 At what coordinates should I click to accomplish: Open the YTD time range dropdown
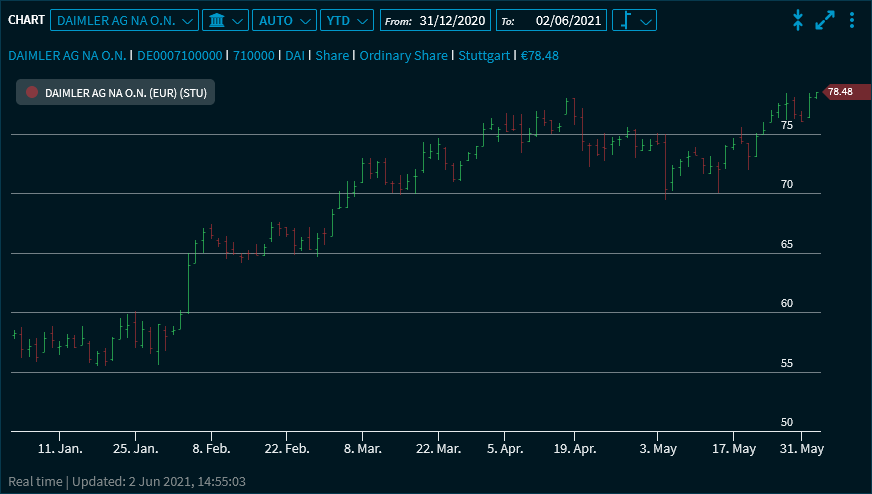pos(347,20)
